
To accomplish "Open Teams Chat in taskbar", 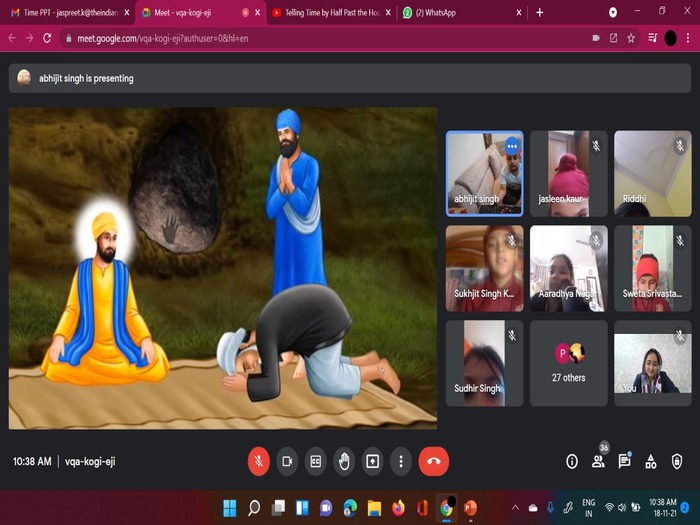I will (326, 508).
